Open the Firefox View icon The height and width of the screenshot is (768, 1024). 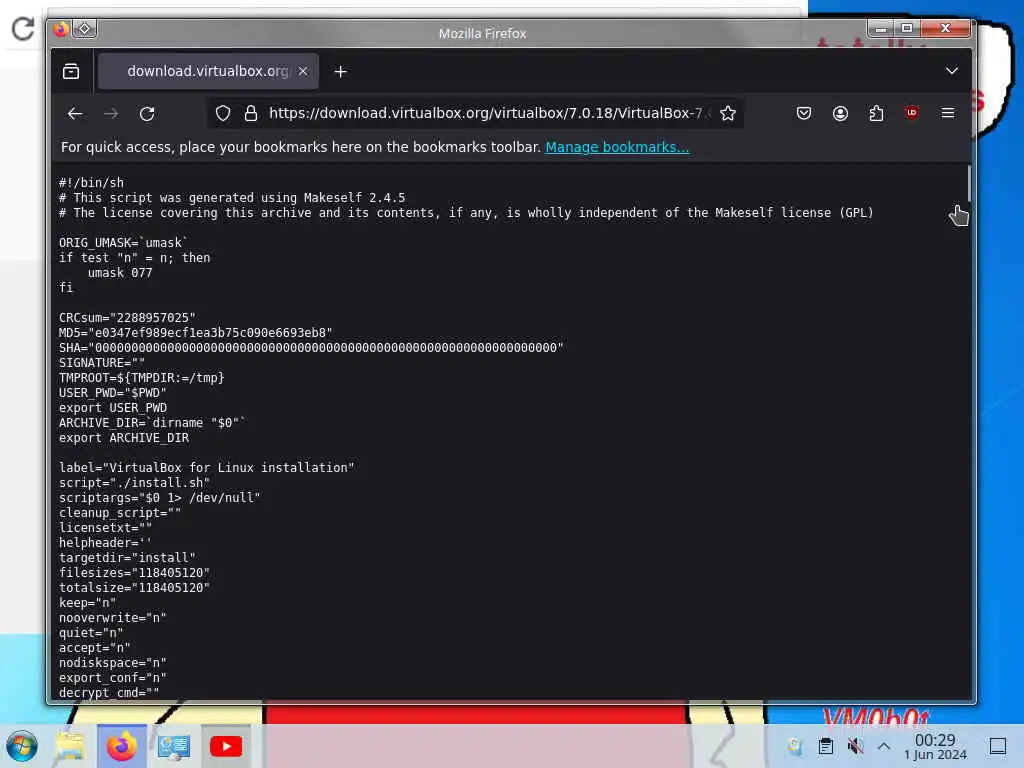point(71,71)
